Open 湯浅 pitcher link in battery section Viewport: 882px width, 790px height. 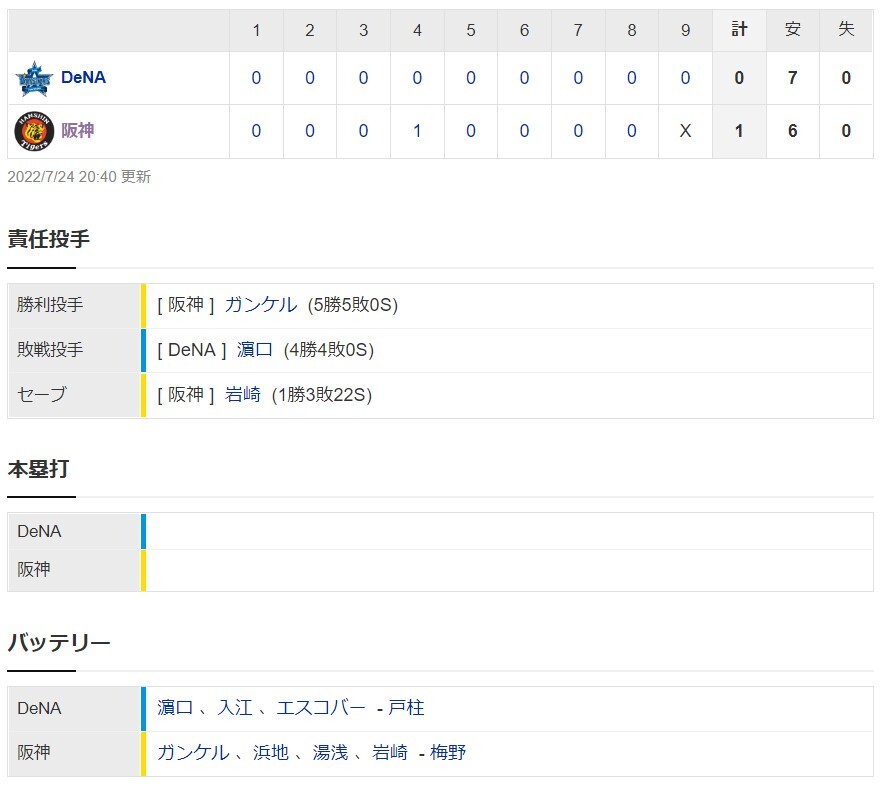coord(330,753)
